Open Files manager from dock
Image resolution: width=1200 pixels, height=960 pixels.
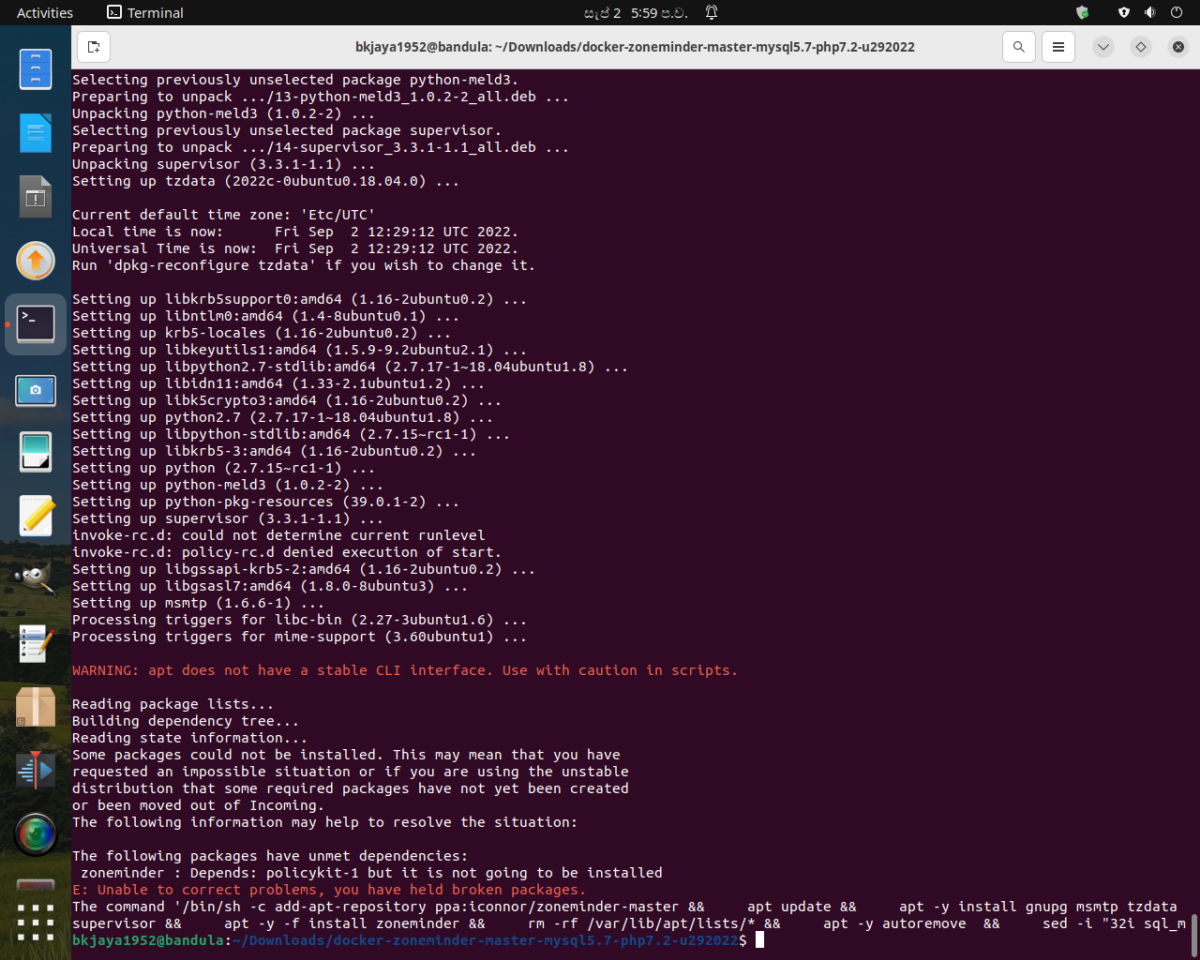[x=36, y=69]
